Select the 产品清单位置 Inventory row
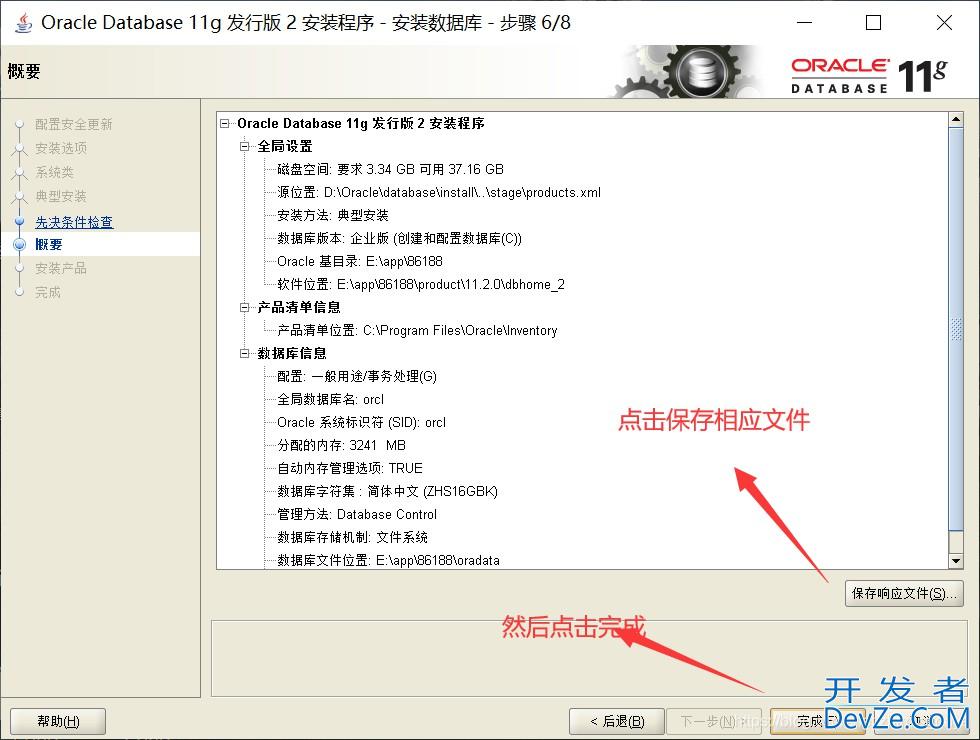The image size is (980, 740). (417, 331)
